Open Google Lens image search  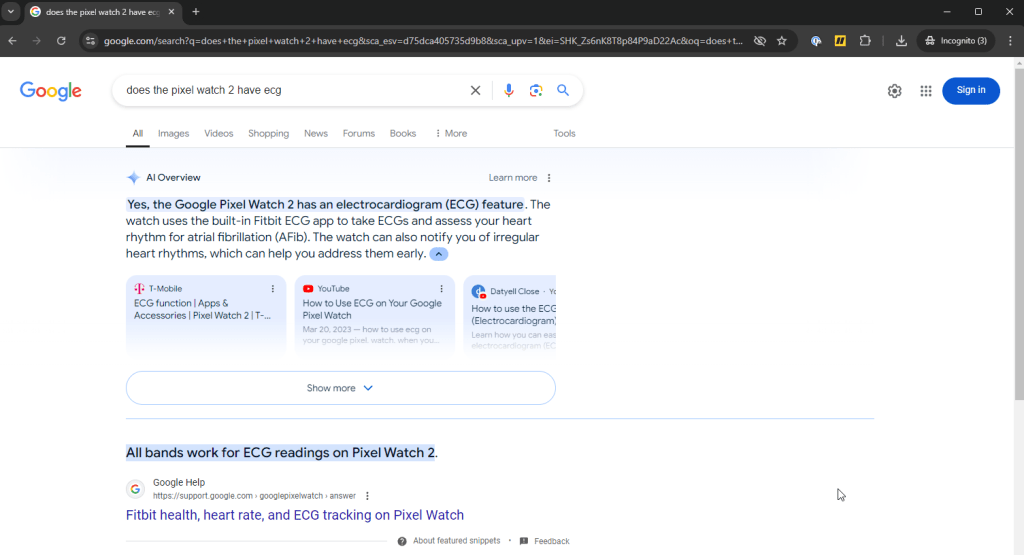click(x=536, y=90)
